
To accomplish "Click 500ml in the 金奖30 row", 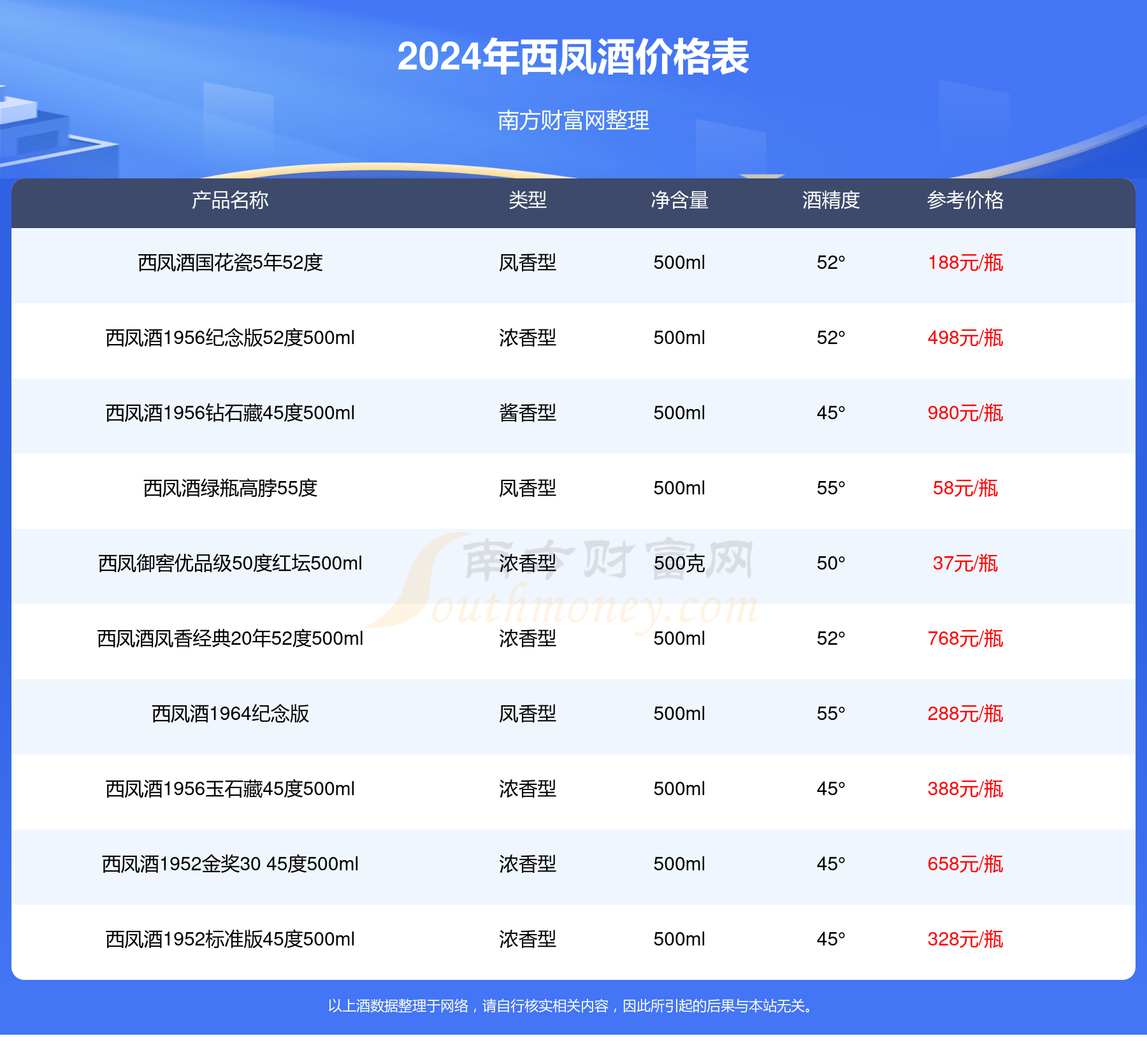I will pyautogui.click(x=679, y=864).
